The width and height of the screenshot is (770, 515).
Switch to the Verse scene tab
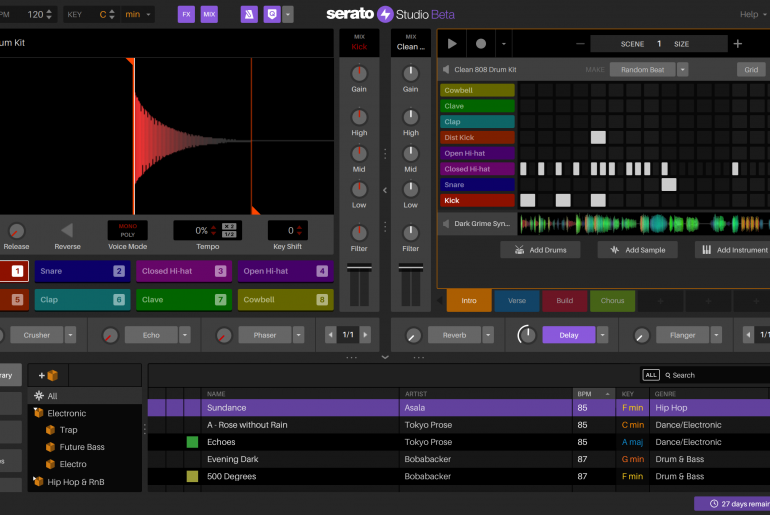517,300
